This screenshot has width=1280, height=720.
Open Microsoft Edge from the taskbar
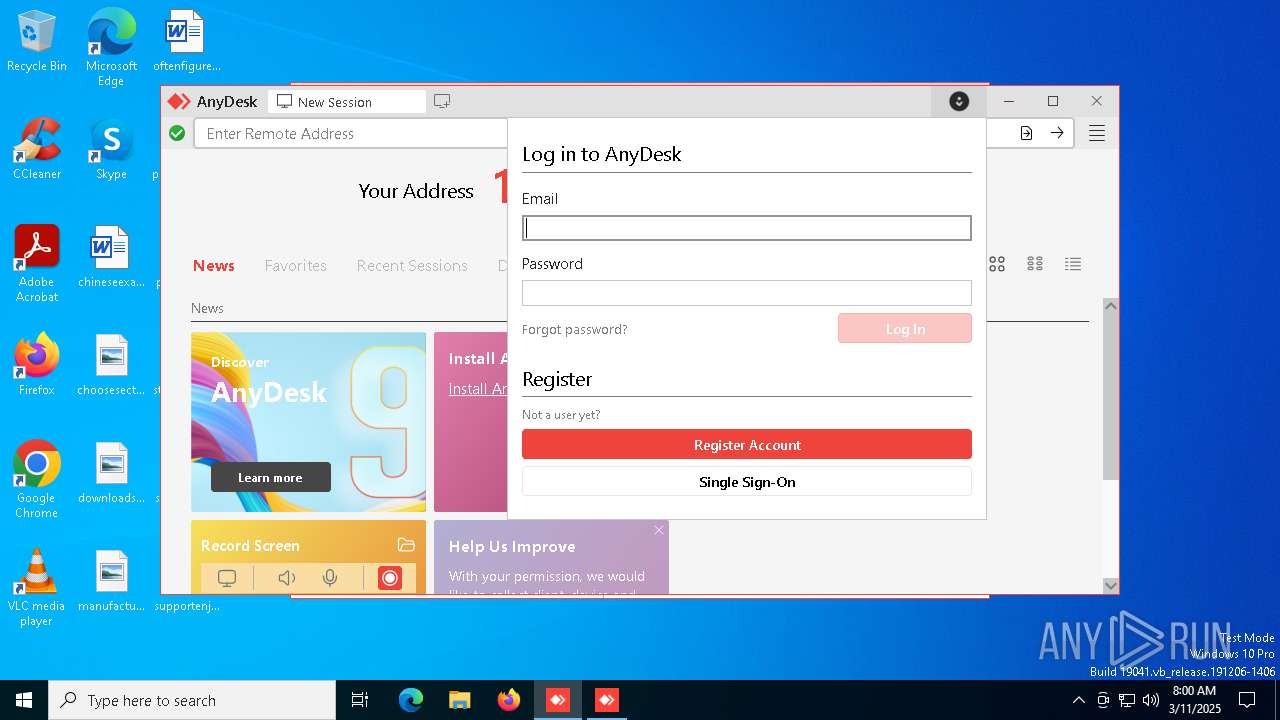point(411,700)
